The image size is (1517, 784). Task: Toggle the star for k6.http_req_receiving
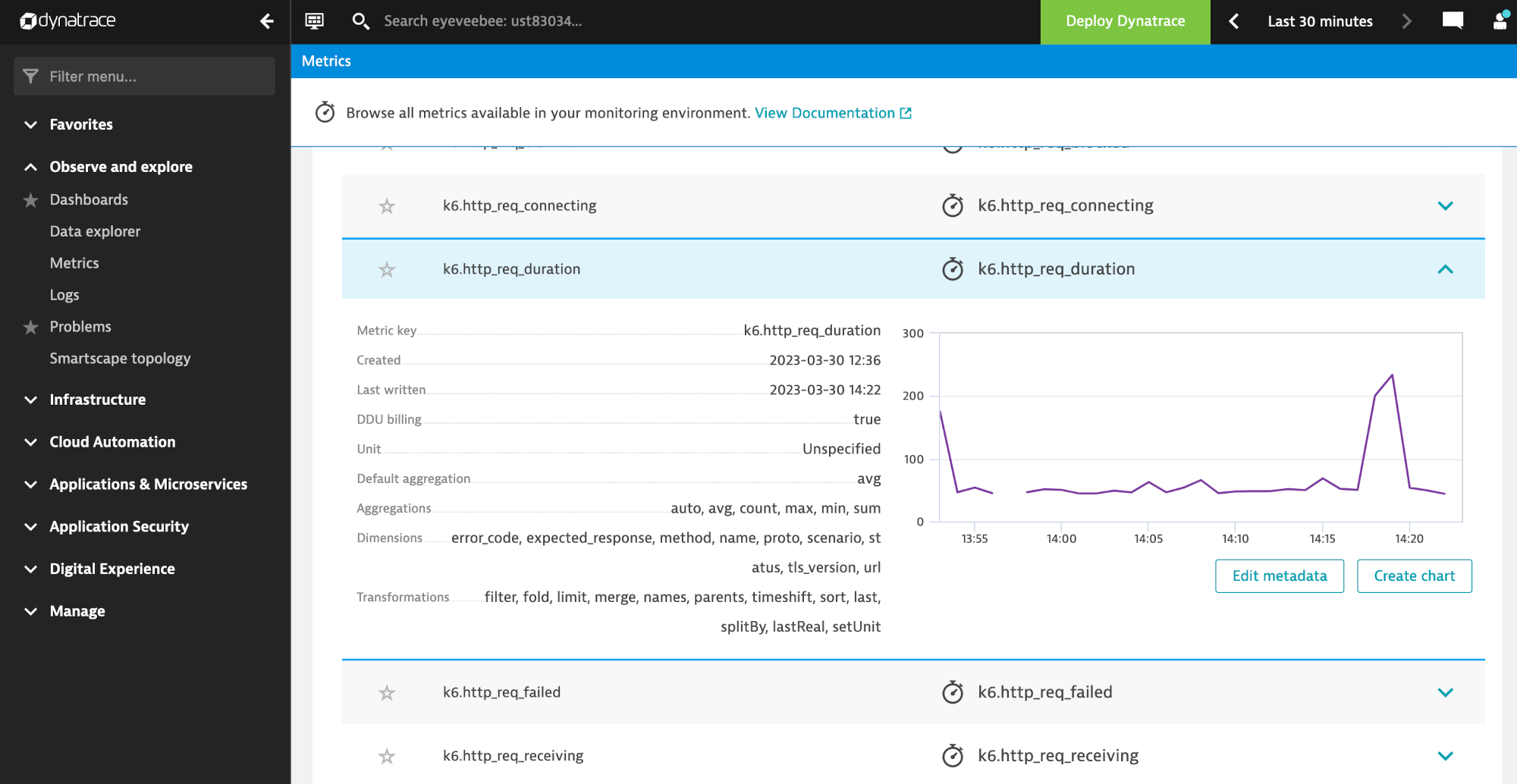pos(388,756)
